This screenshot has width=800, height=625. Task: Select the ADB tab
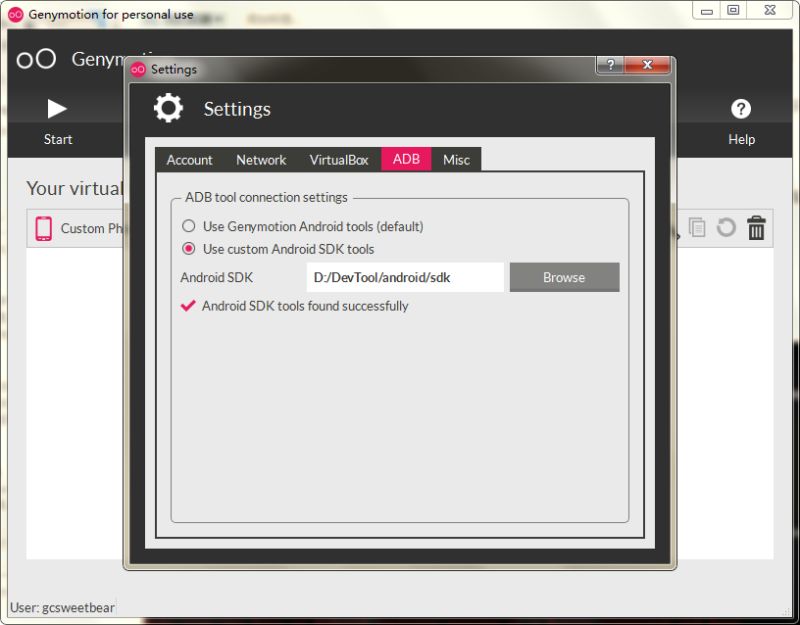click(406, 159)
